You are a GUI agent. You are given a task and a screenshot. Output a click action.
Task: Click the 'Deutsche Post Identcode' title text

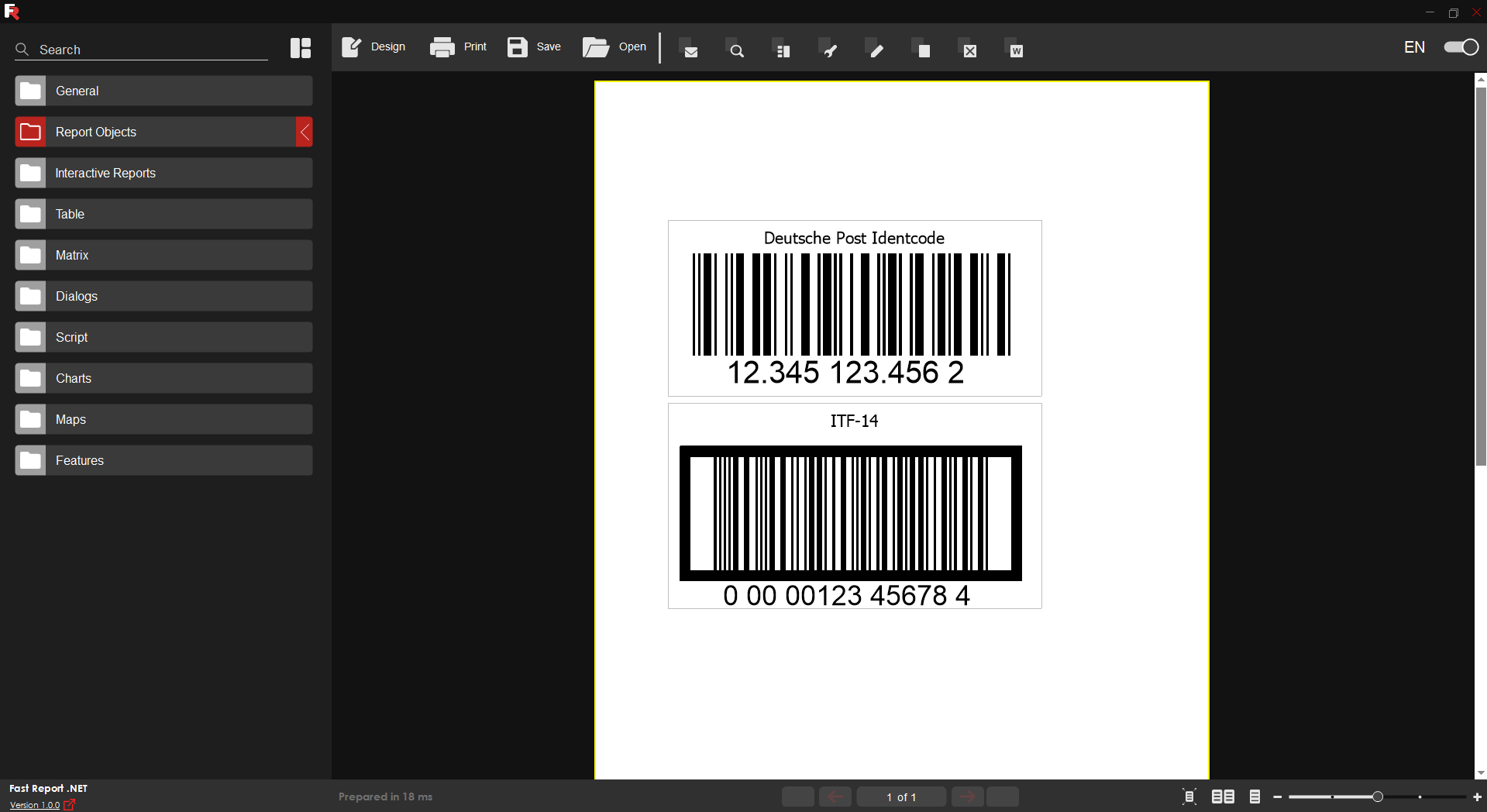[x=854, y=238]
